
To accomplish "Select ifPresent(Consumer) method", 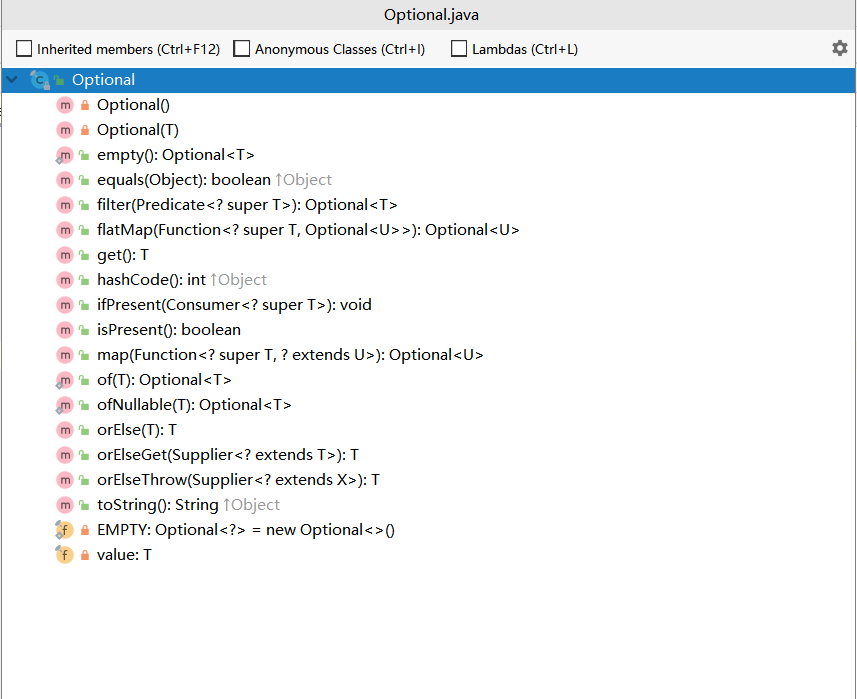I will click(x=234, y=305).
